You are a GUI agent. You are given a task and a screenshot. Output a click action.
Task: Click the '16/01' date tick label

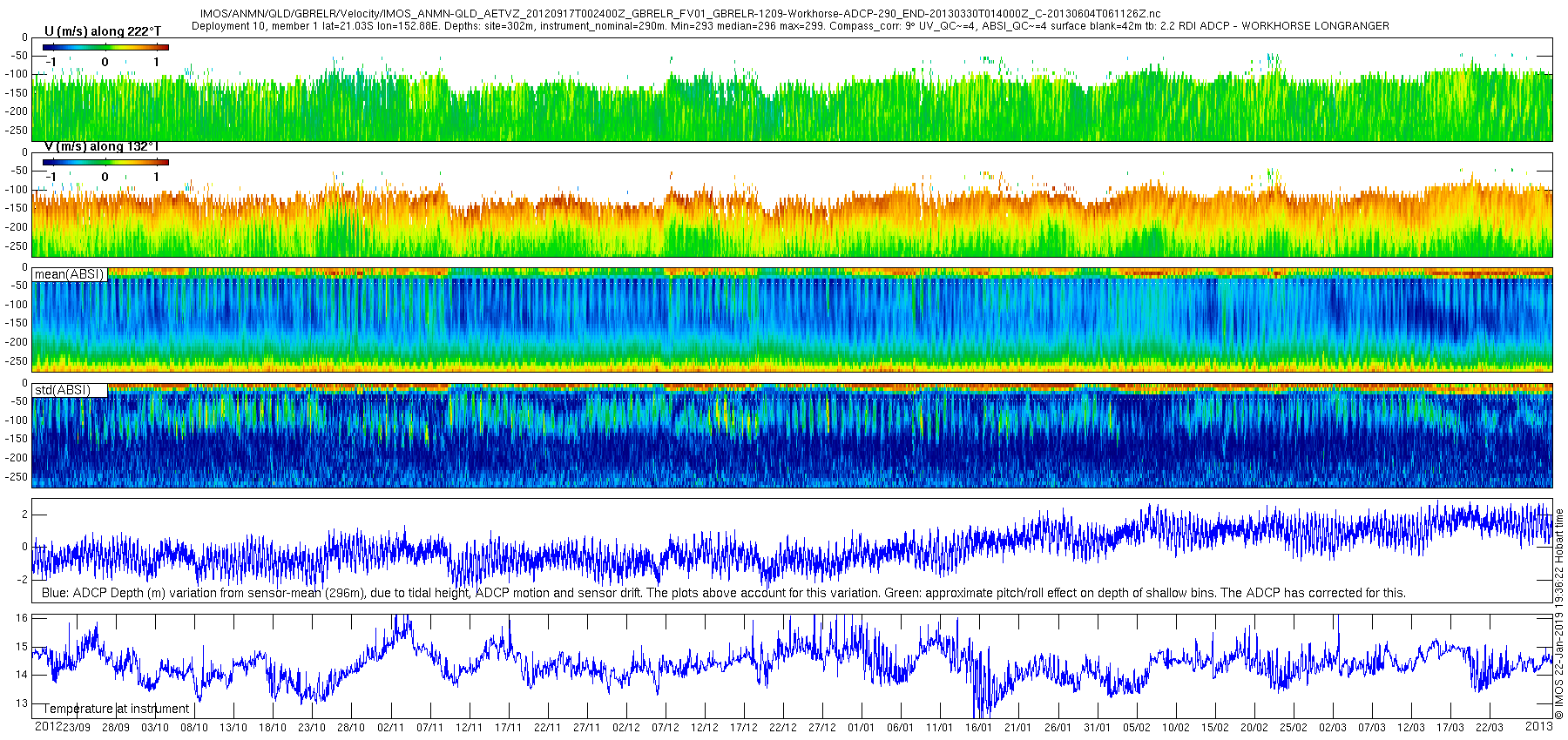point(978,728)
